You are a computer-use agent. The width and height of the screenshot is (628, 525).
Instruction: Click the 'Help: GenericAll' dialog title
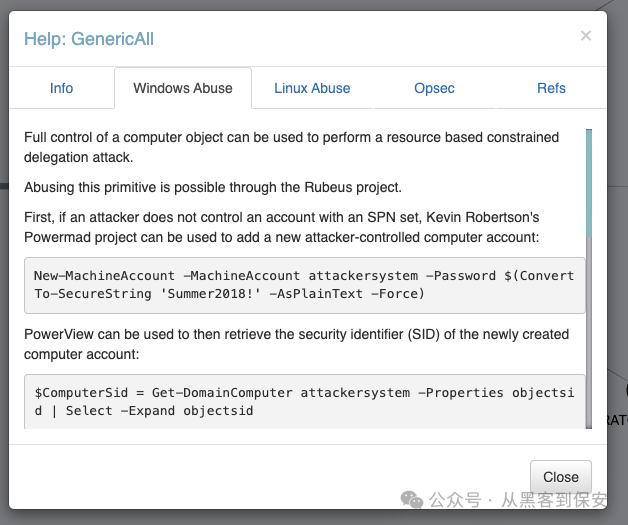(89, 39)
